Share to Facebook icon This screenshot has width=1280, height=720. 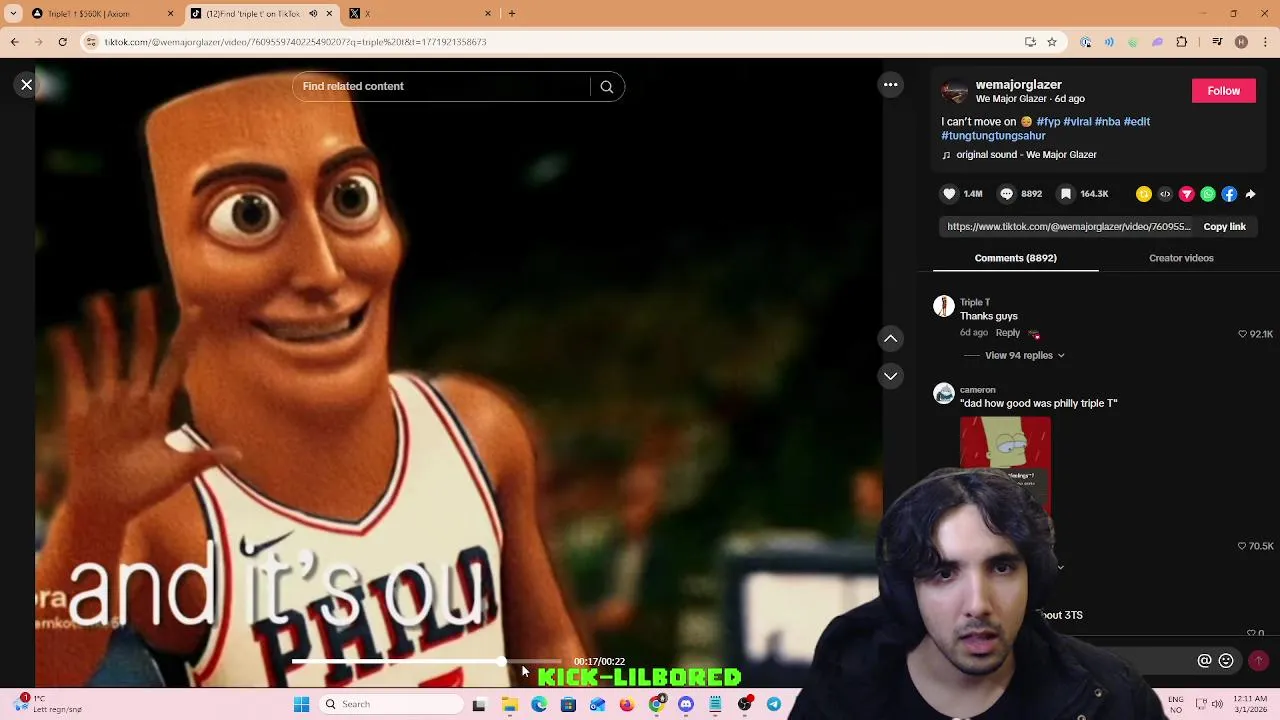tap(1229, 194)
